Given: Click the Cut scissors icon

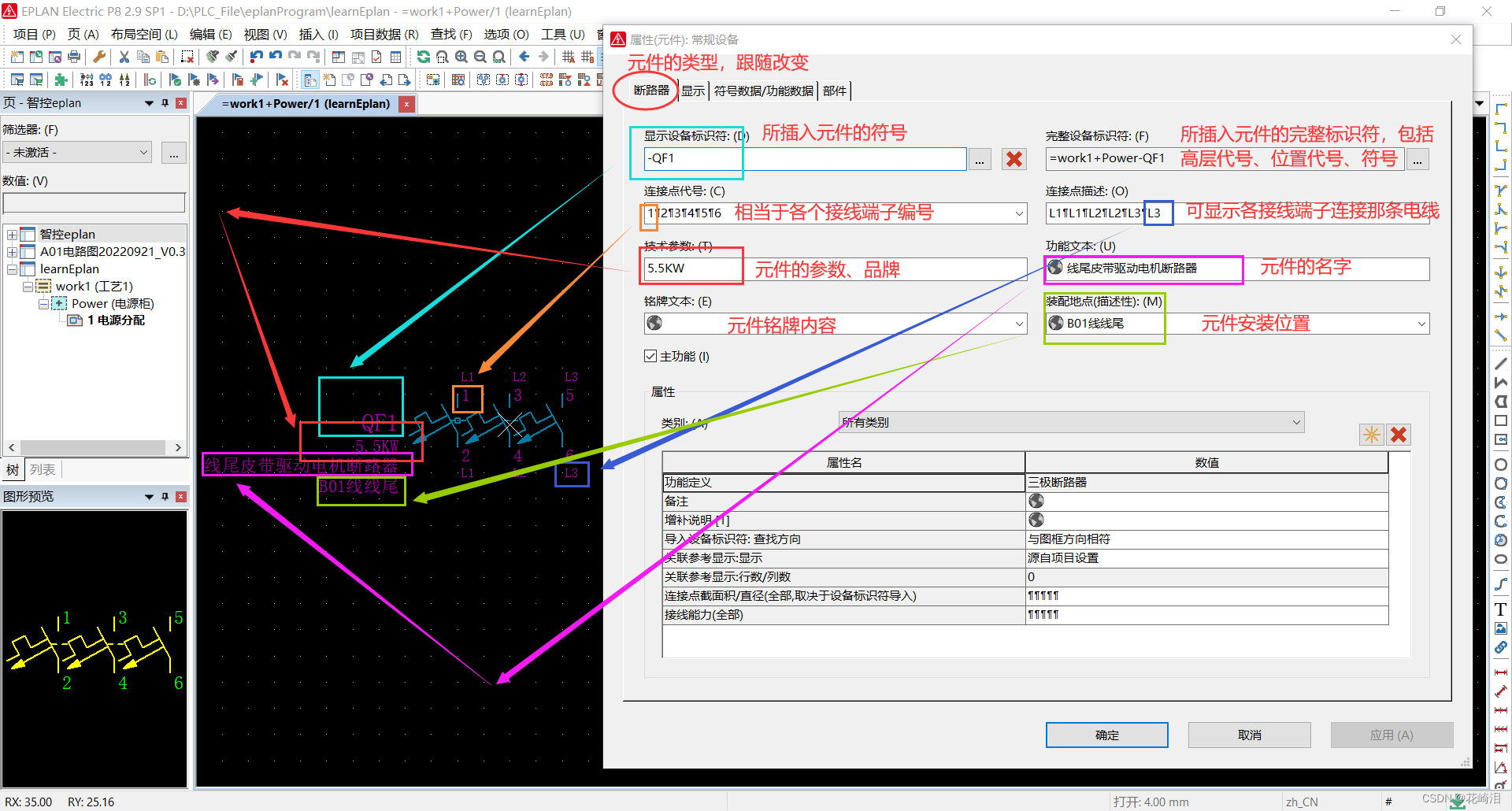Looking at the screenshot, I should point(124,57).
